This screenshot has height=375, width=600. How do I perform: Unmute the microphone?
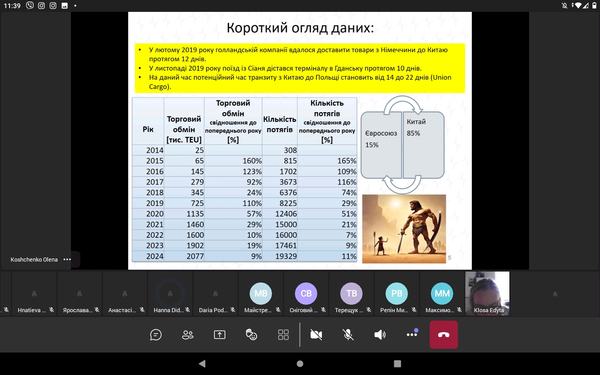[348, 335]
